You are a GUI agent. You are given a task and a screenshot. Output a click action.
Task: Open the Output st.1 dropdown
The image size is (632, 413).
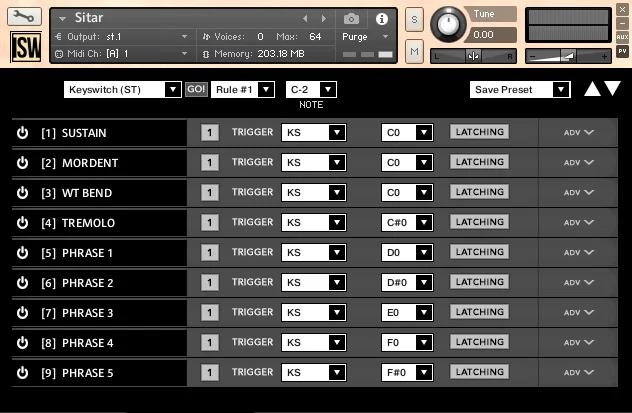(121, 37)
